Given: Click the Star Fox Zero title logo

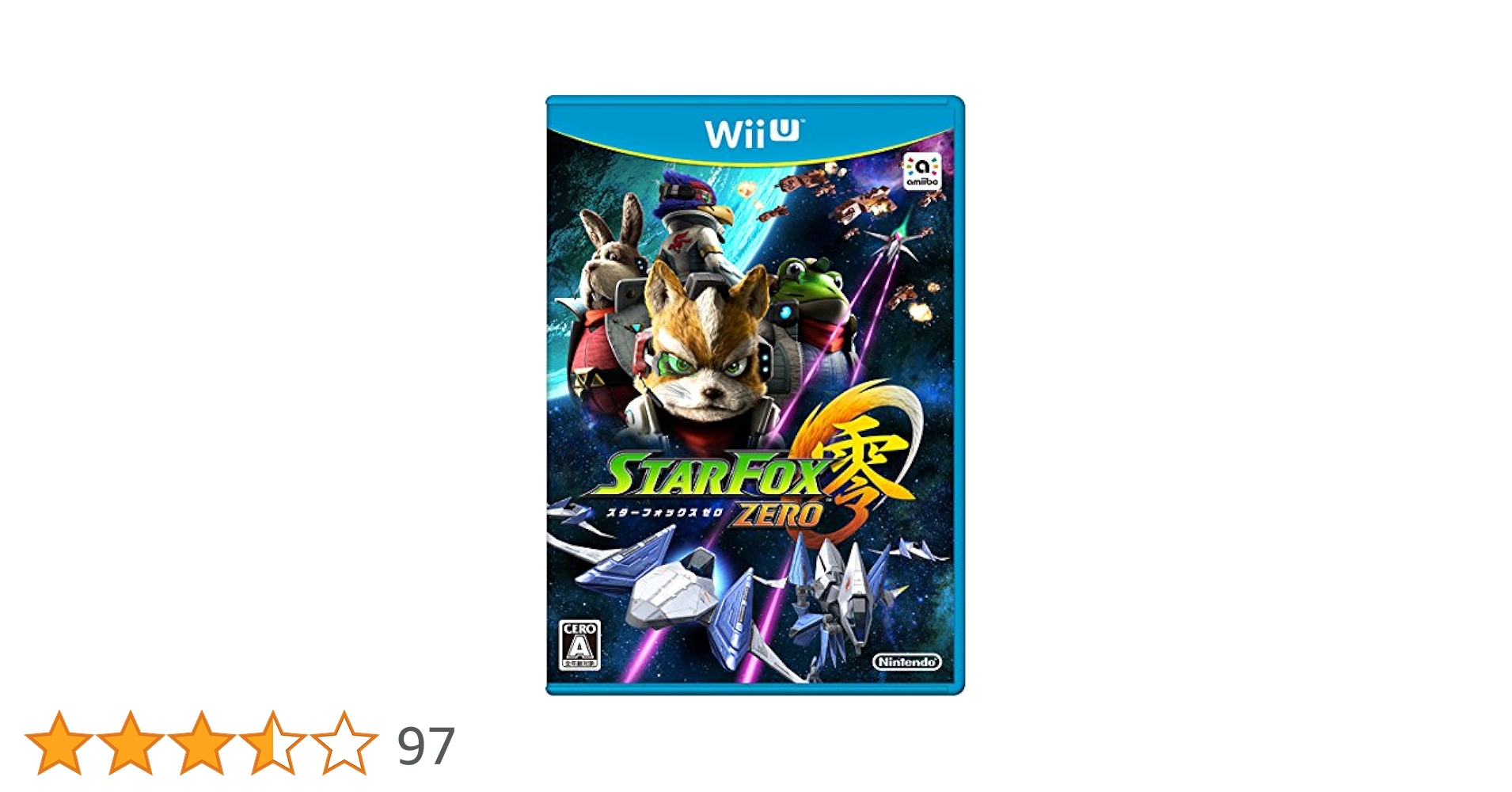Looking at the screenshot, I should (x=716, y=489).
